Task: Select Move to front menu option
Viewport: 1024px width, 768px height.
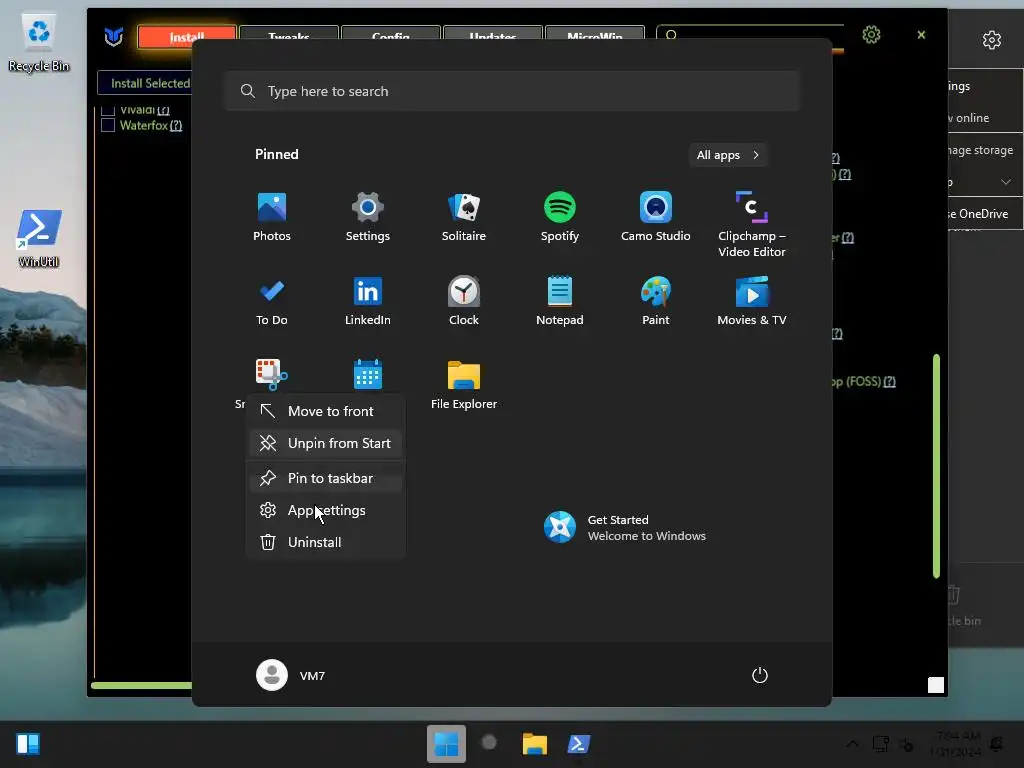Action: (x=325, y=411)
